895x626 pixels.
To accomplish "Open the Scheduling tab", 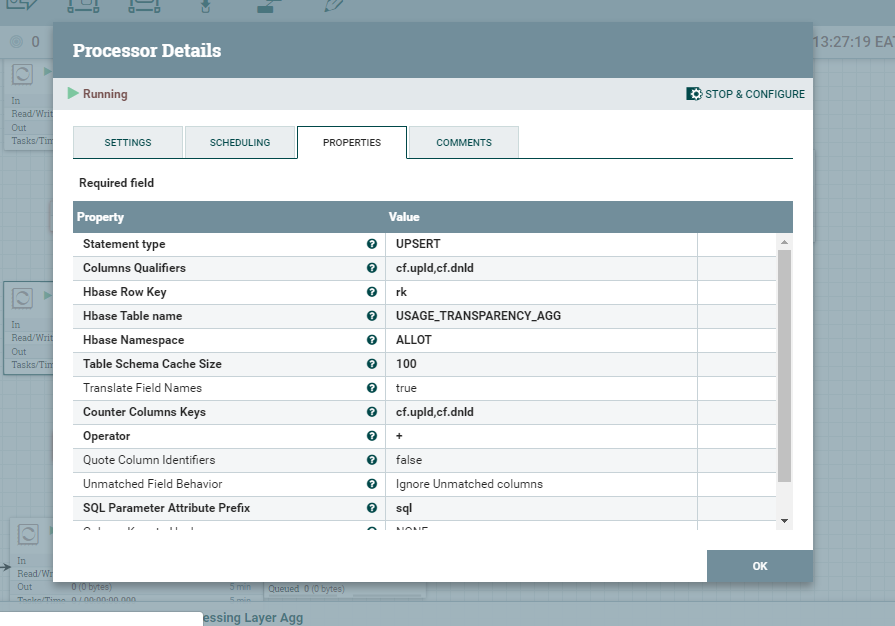I will click(240, 143).
